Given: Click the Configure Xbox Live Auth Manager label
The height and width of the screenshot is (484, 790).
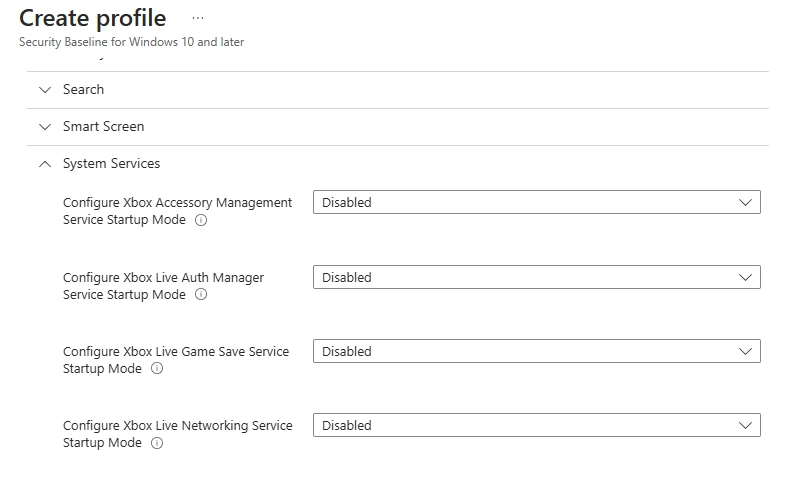Looking at the screenshot, I should click(163, 278).
